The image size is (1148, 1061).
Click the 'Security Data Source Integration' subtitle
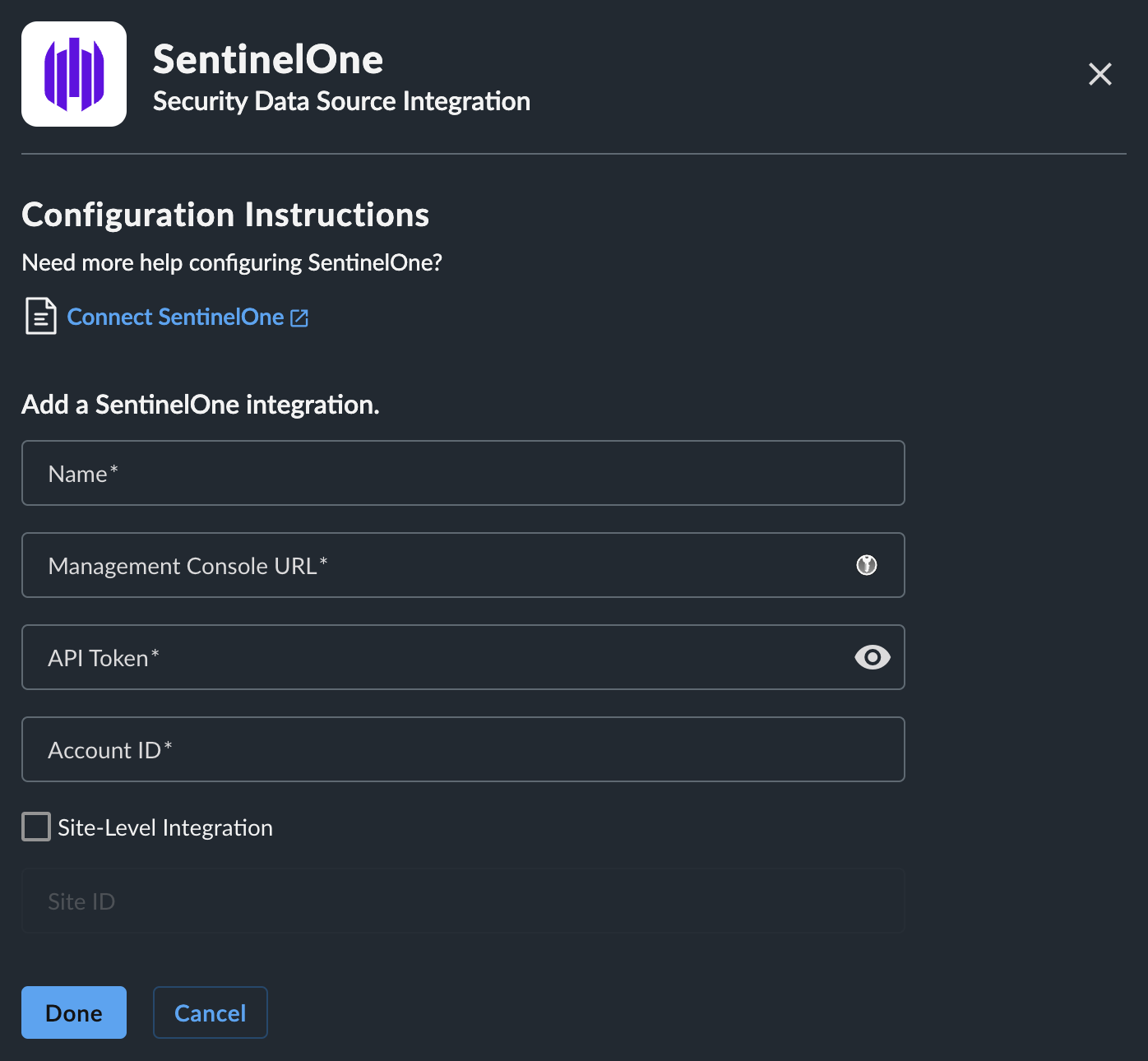tap(341, 101)
